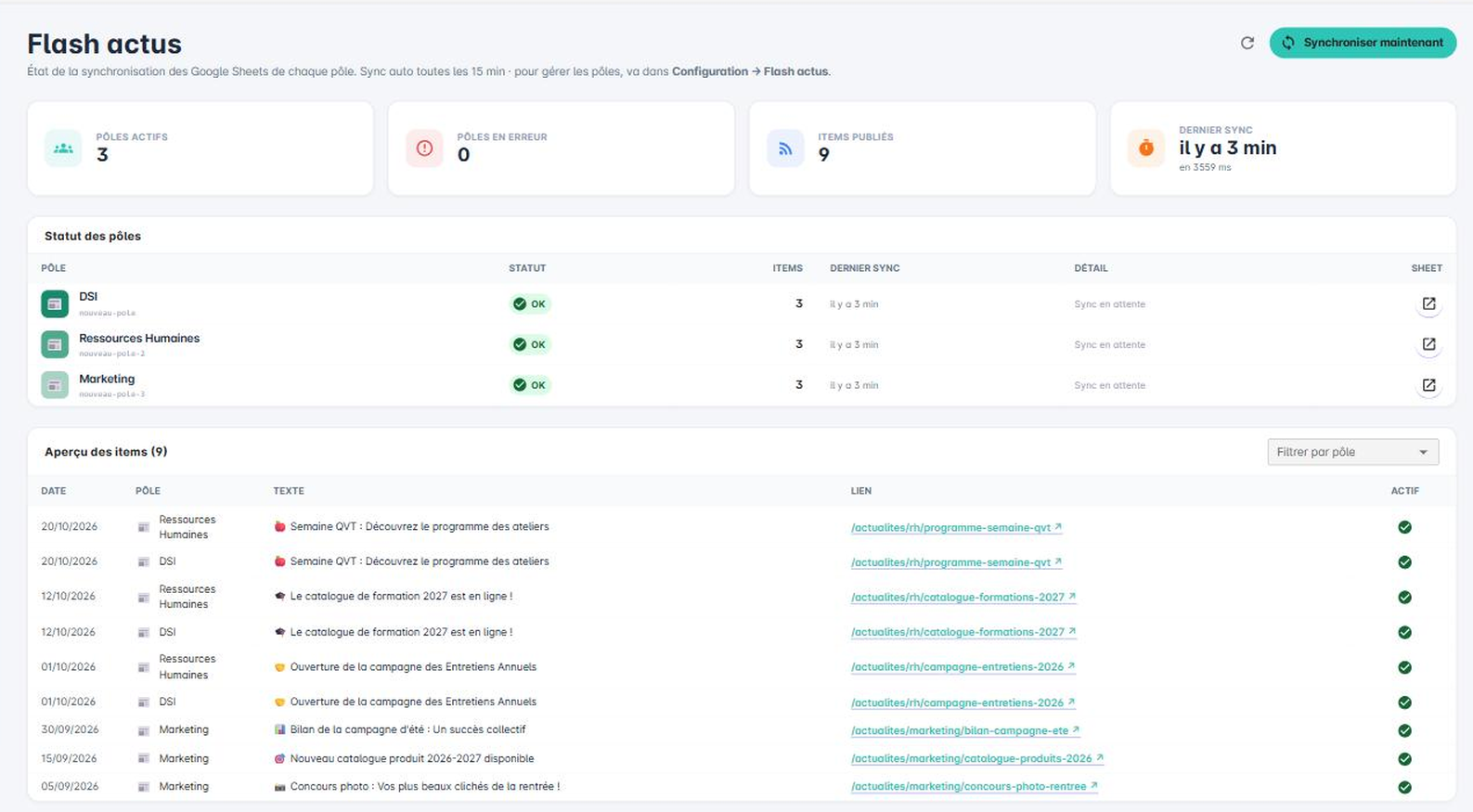The width and height of the screenshot is (1473, 812).
Task: Open the Ressources Humaines sheet external link
Action: point(1428,344)
